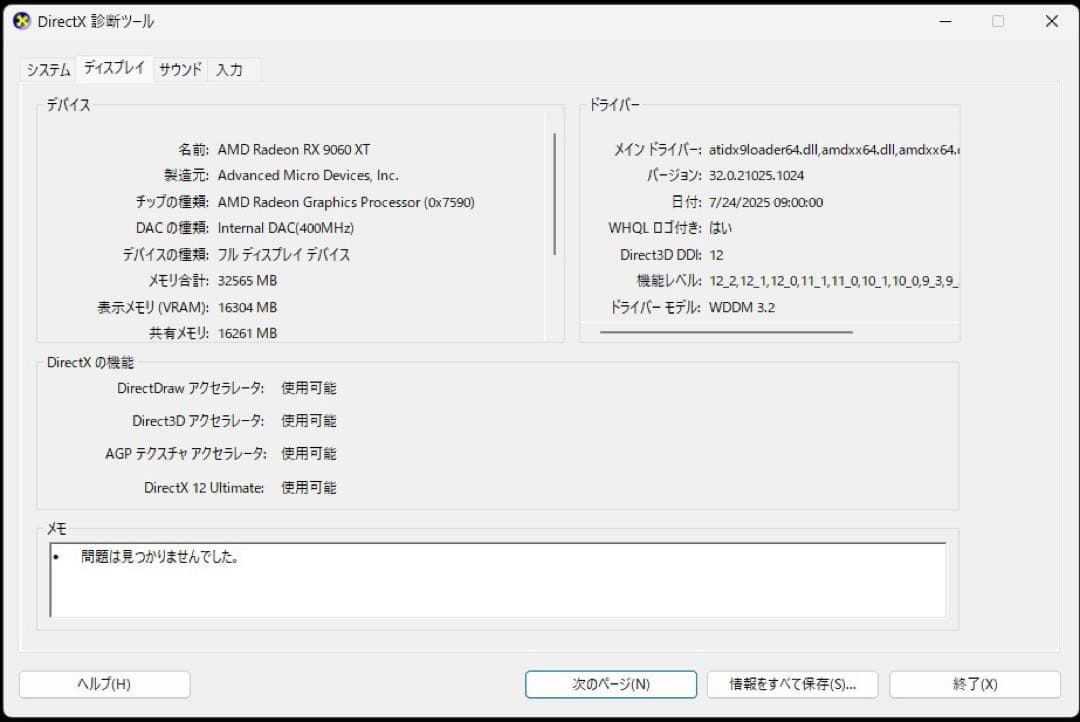Viewport: 1080px width, 722px height.
Task: Click the 表示メモリ (VRAM) 16304 MB value
Action: point(247,307)
